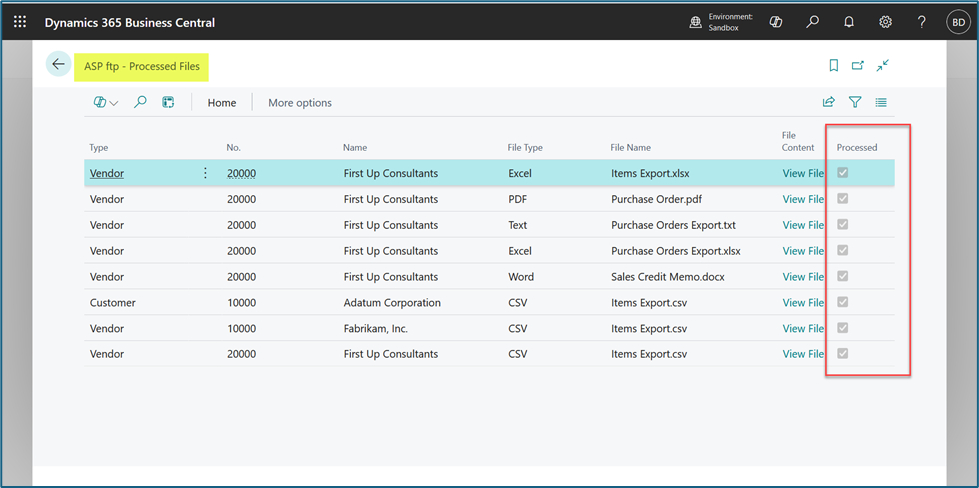This screenshot has width=979, height=488.
Task: Click the 20000 number in first row
Action: [241, 173]
